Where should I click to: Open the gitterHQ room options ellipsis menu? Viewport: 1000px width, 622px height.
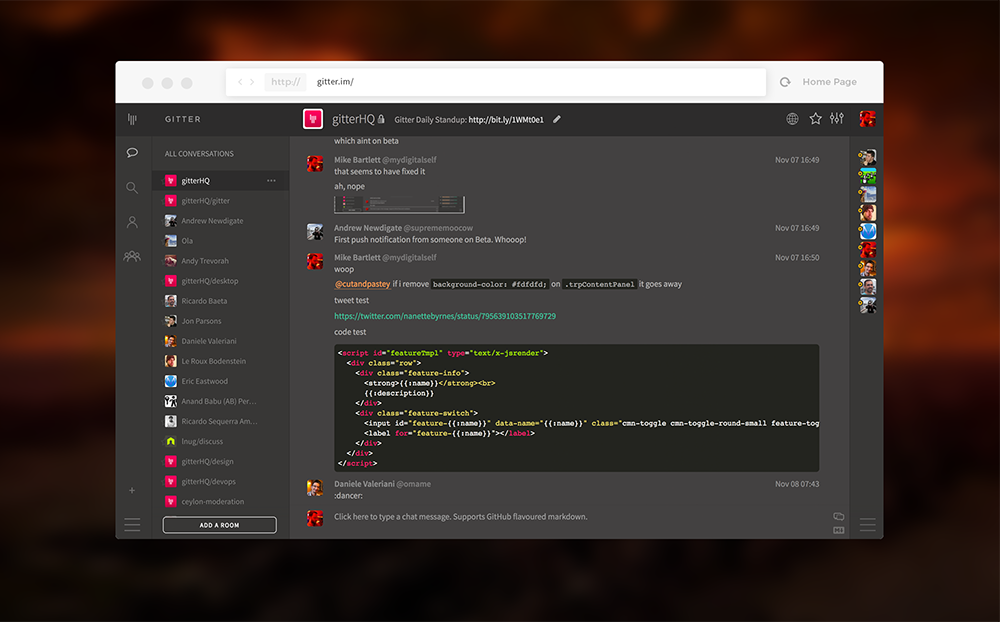(273, 180)
